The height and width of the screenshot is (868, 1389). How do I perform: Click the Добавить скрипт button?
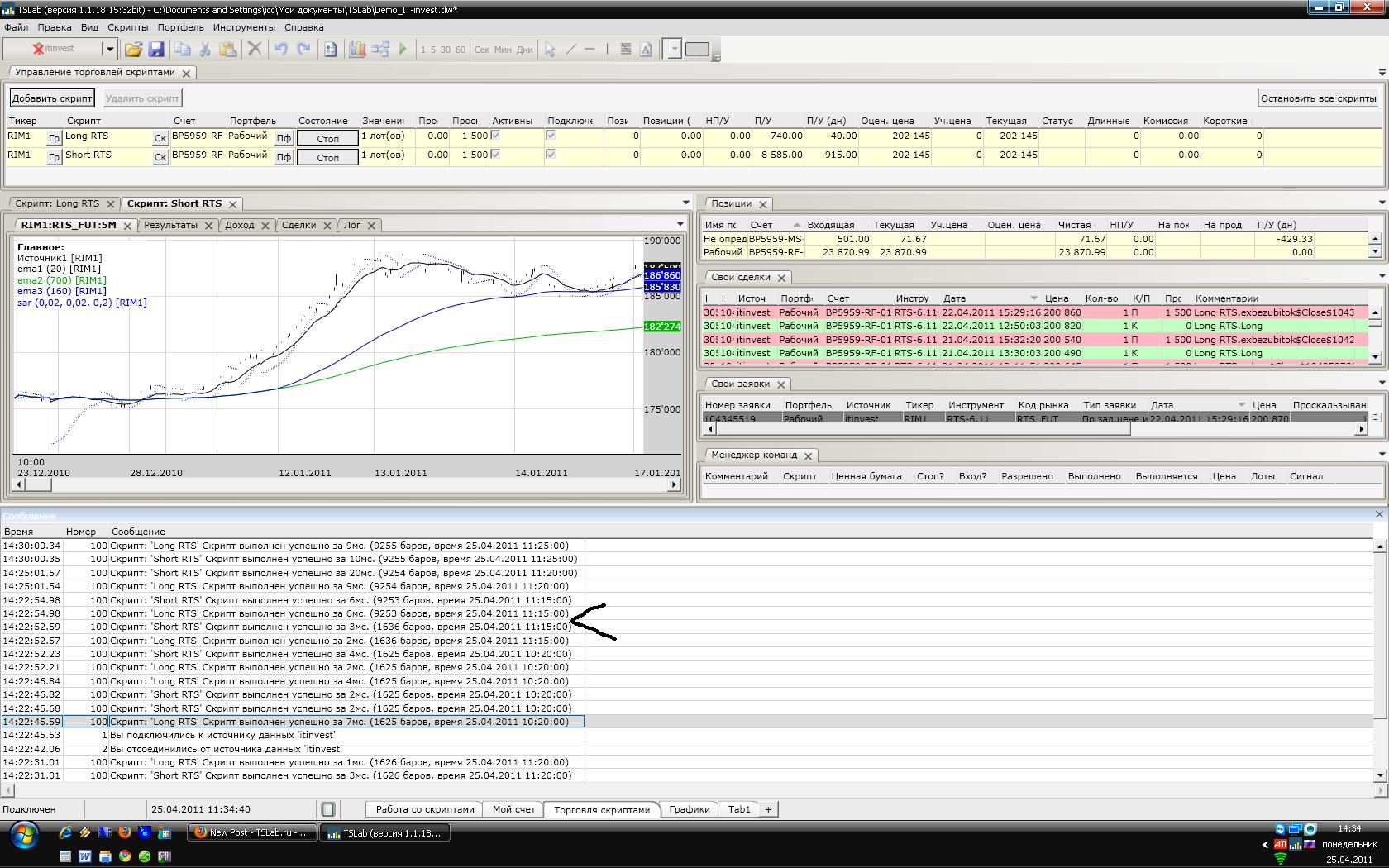tap(52, 98)
